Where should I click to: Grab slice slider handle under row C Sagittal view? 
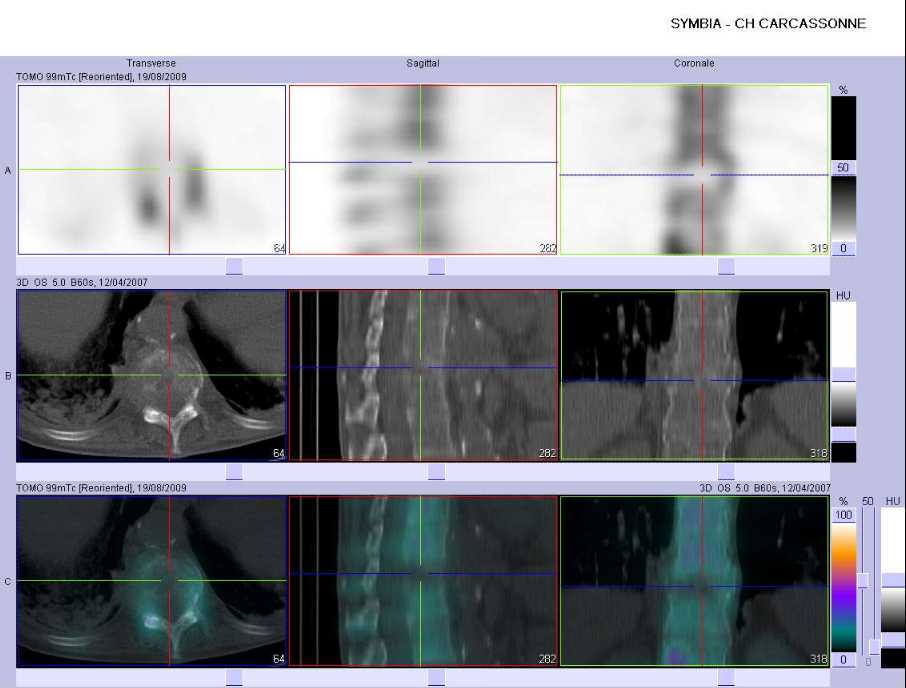[x=437, y=678]
